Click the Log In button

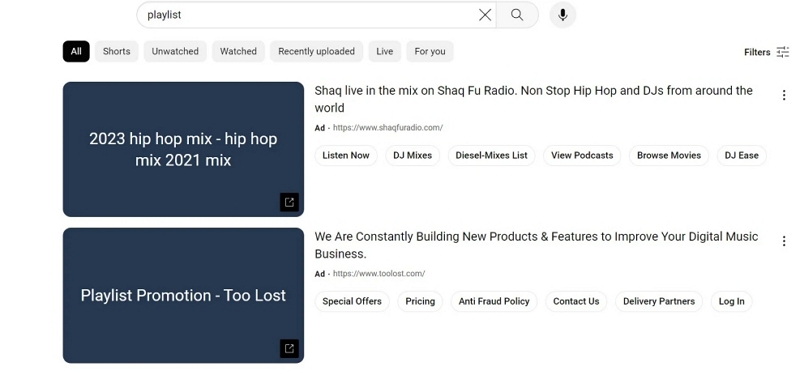(732, 302)
